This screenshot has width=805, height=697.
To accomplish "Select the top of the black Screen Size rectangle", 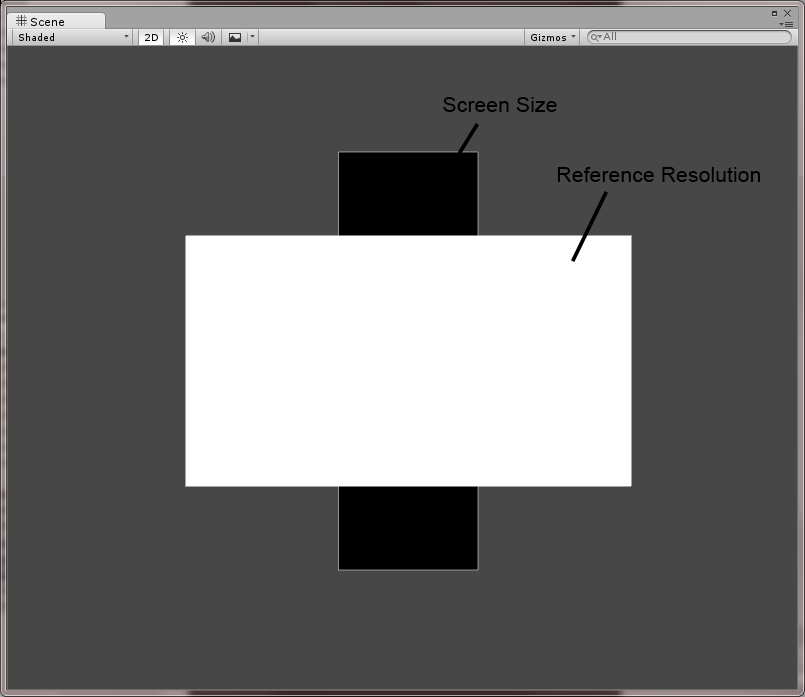I will pos(408,193).
